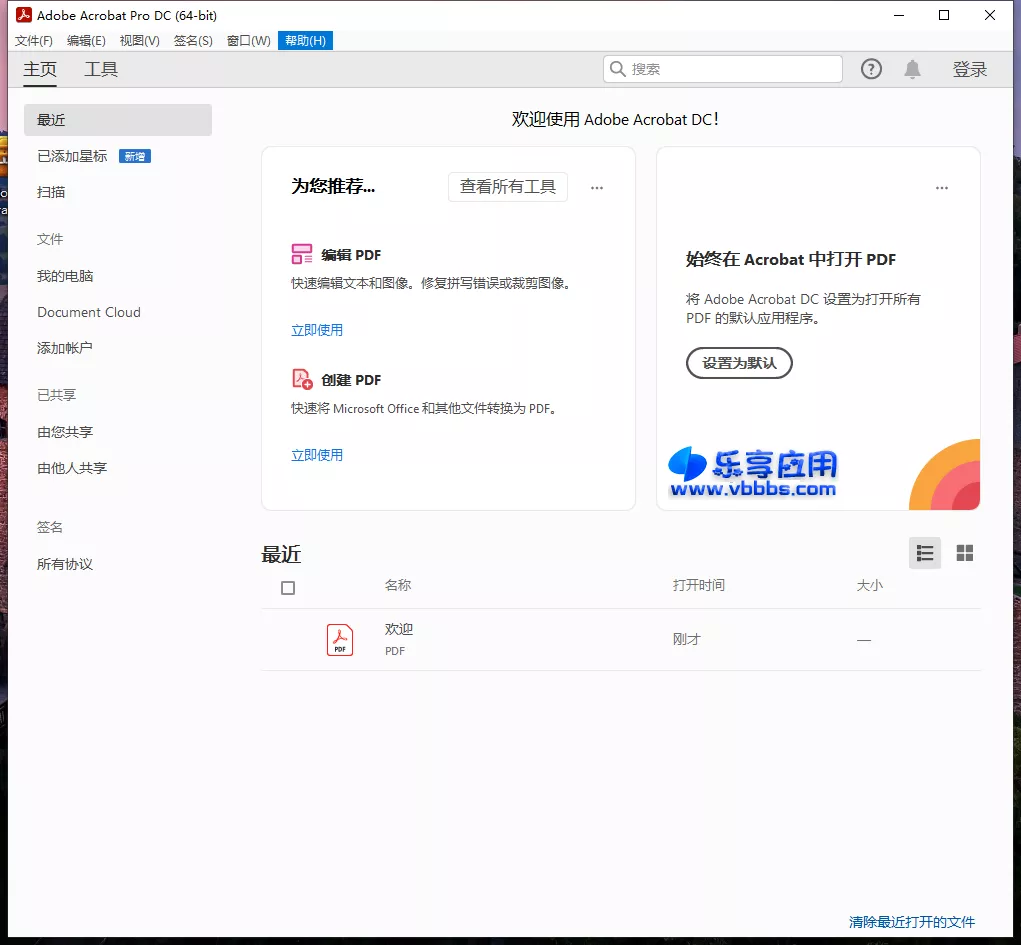
Task: Click the 设置为默认 button
Action: pos(739,363)
